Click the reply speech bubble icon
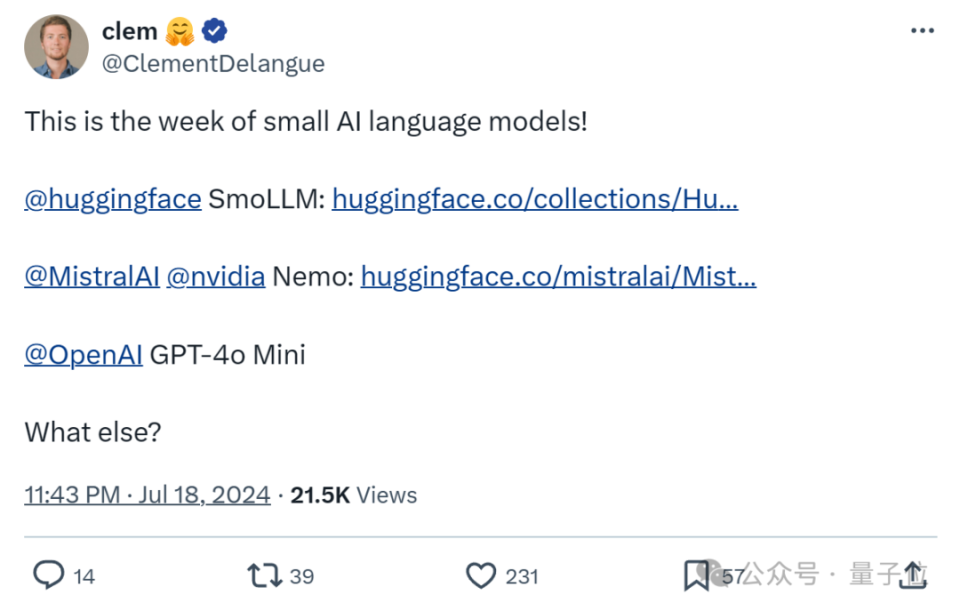The width and height of the screenshot is (960, 612). [48, 575]
